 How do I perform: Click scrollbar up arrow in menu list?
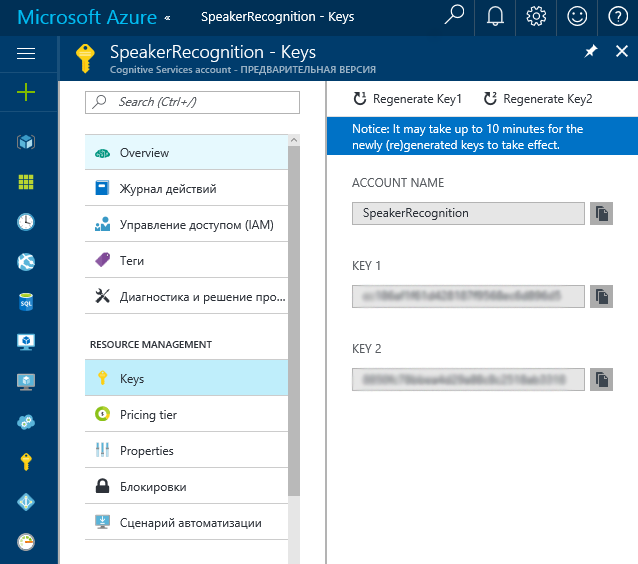pyautogui.click(x=294, y=140)
